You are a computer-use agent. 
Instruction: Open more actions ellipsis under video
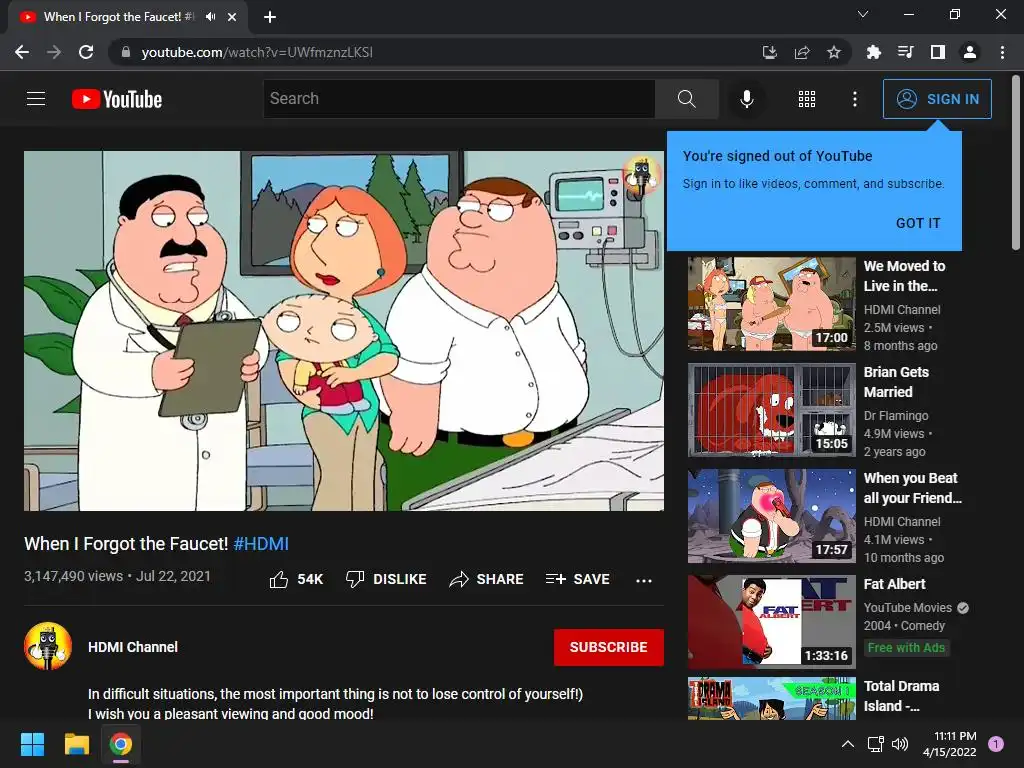pyautogui.click(x=644, y=580)
